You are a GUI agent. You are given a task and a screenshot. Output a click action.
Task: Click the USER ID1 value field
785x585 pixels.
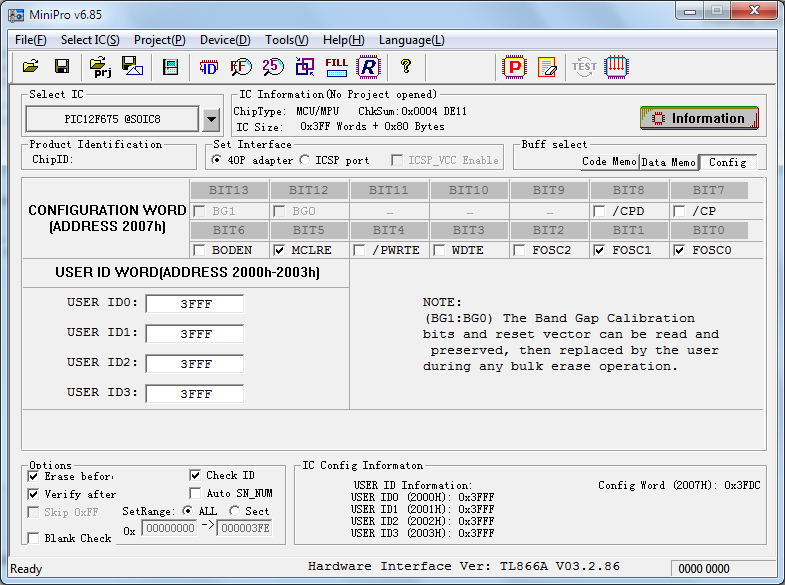click(195, 334)
